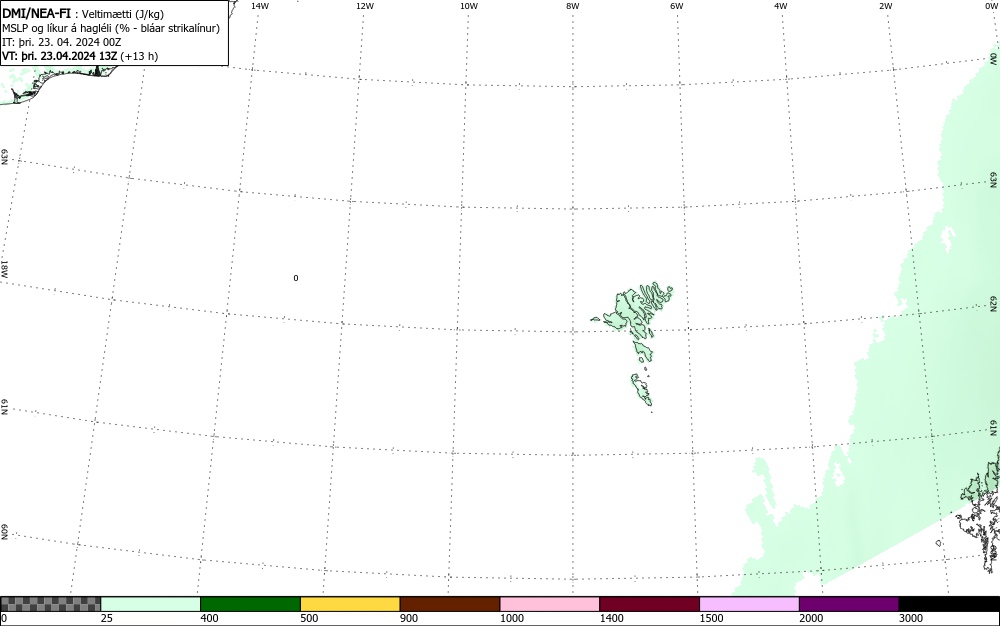Select the 3000 legend value

[911, 618]
